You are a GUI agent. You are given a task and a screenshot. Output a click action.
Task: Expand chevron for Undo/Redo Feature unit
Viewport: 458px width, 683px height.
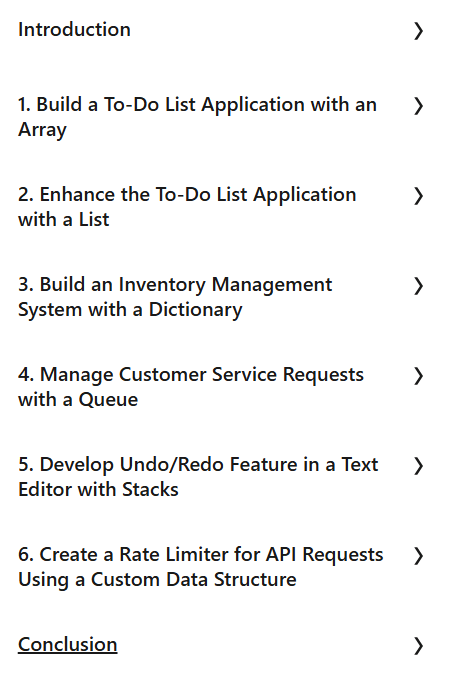pos(418,466)
